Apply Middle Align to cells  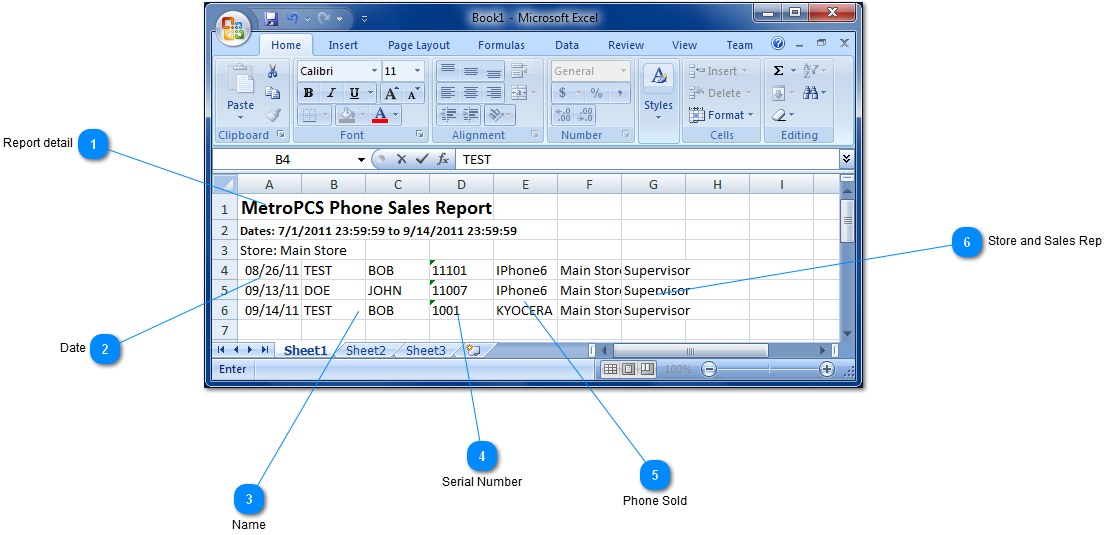tap(471, 71)
